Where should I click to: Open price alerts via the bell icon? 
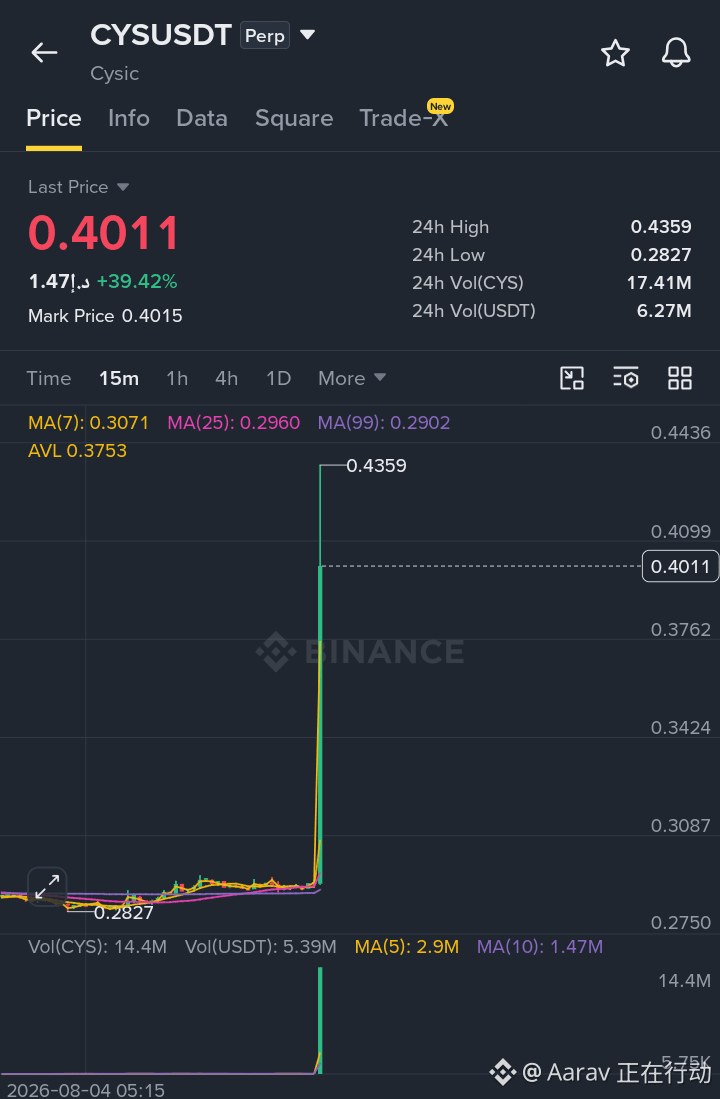pyautogui.click(x=676, y=53)
